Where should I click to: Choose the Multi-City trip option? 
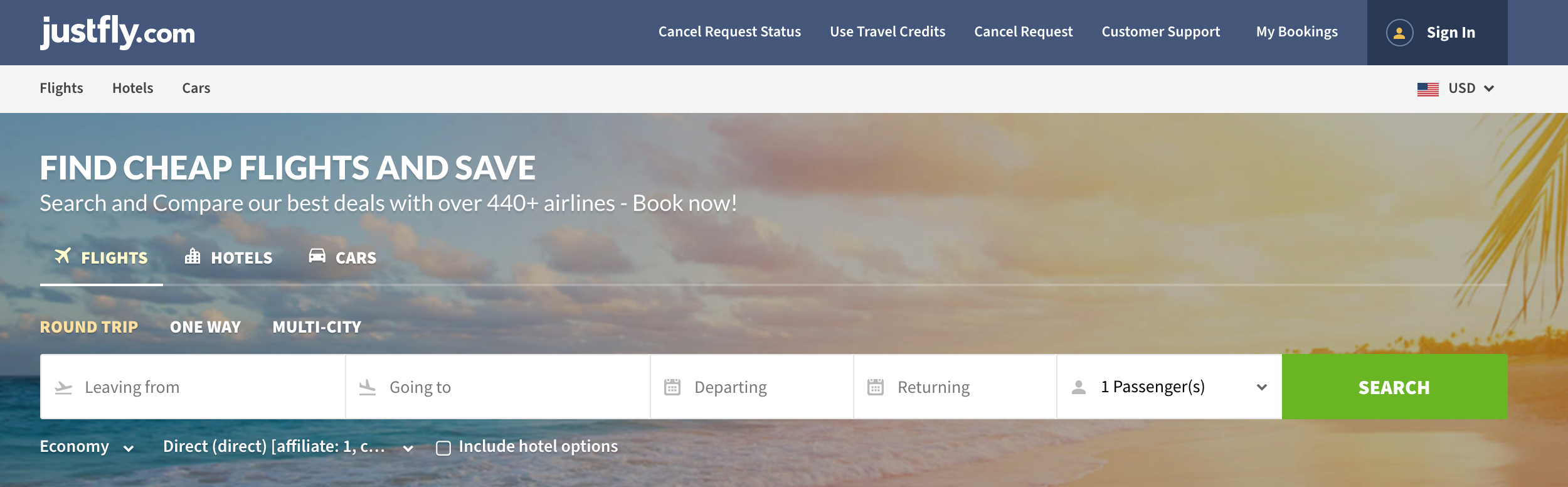pos(317,327)
